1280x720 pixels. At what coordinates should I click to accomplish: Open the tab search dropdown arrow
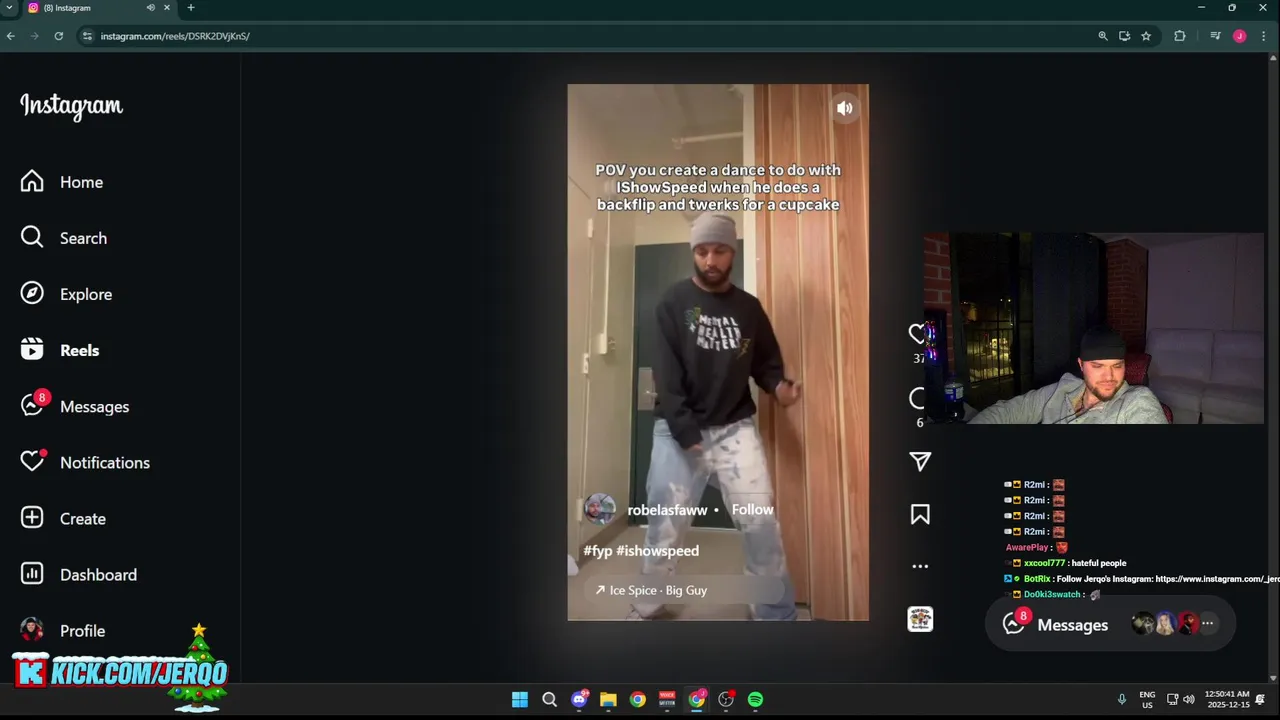(9, 8)
